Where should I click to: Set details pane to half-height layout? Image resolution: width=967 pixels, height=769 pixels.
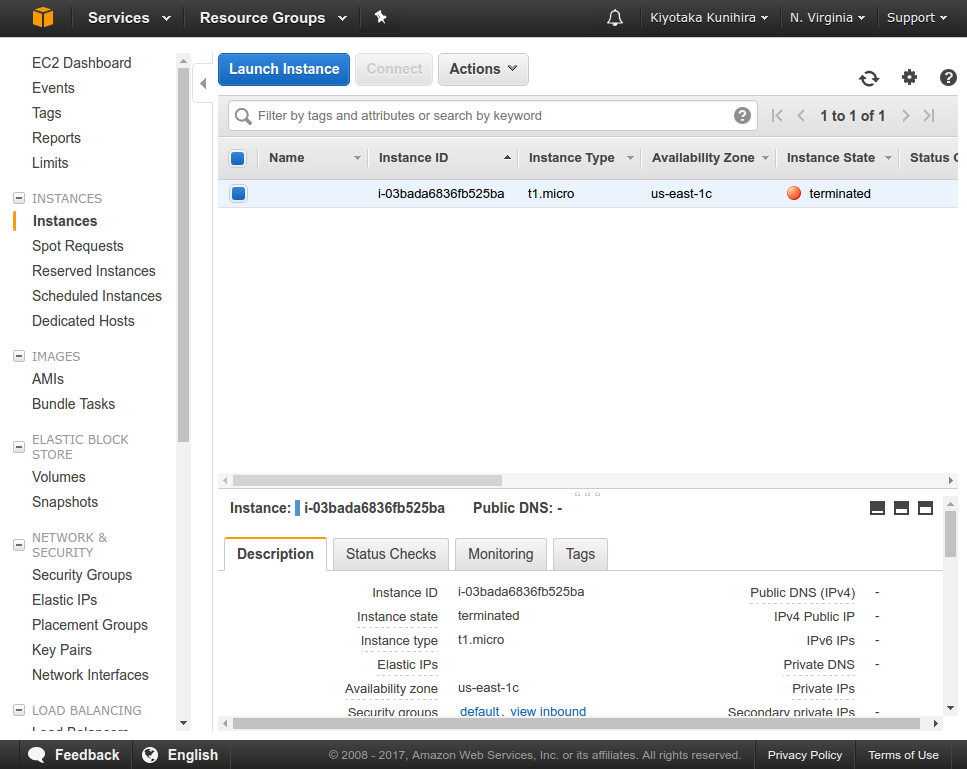tap(901, 508)
